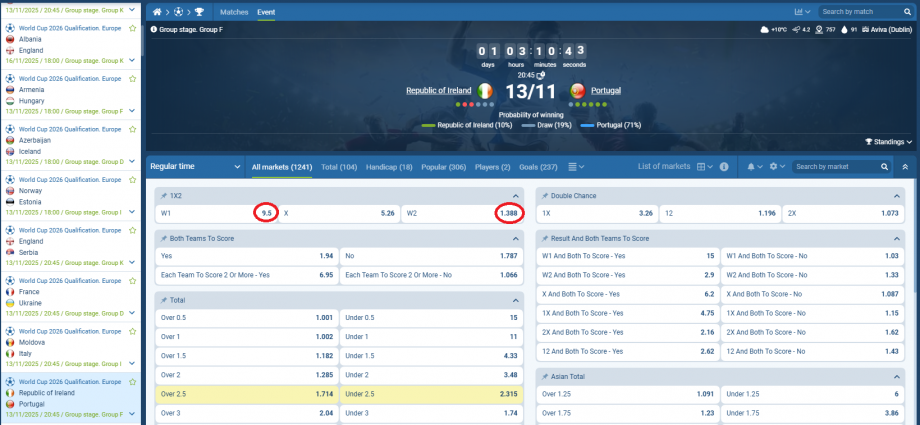Go to the home page icon

[157, 12]
